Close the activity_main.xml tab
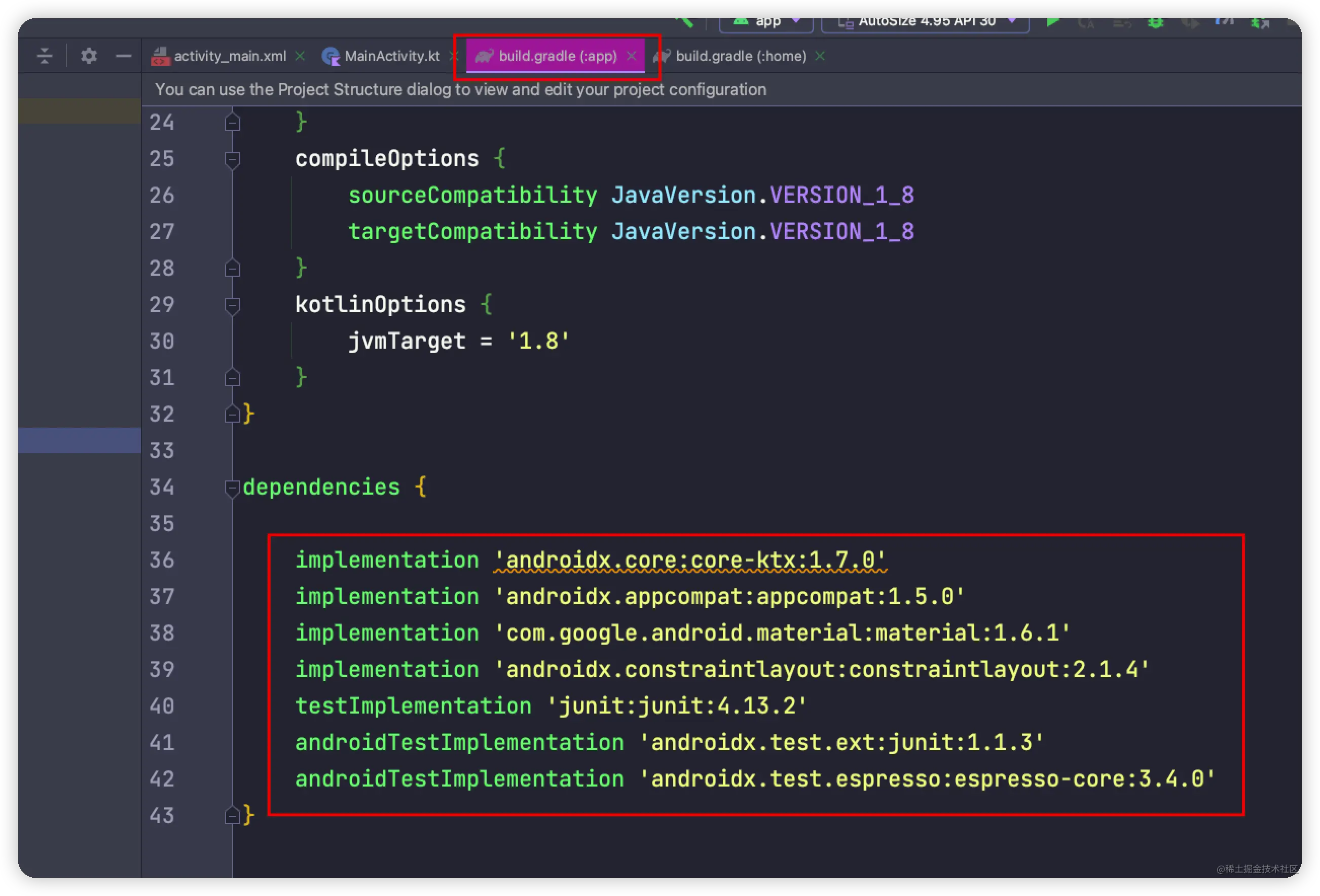Viewport: 1320px width, 896px height. point(301,56)
